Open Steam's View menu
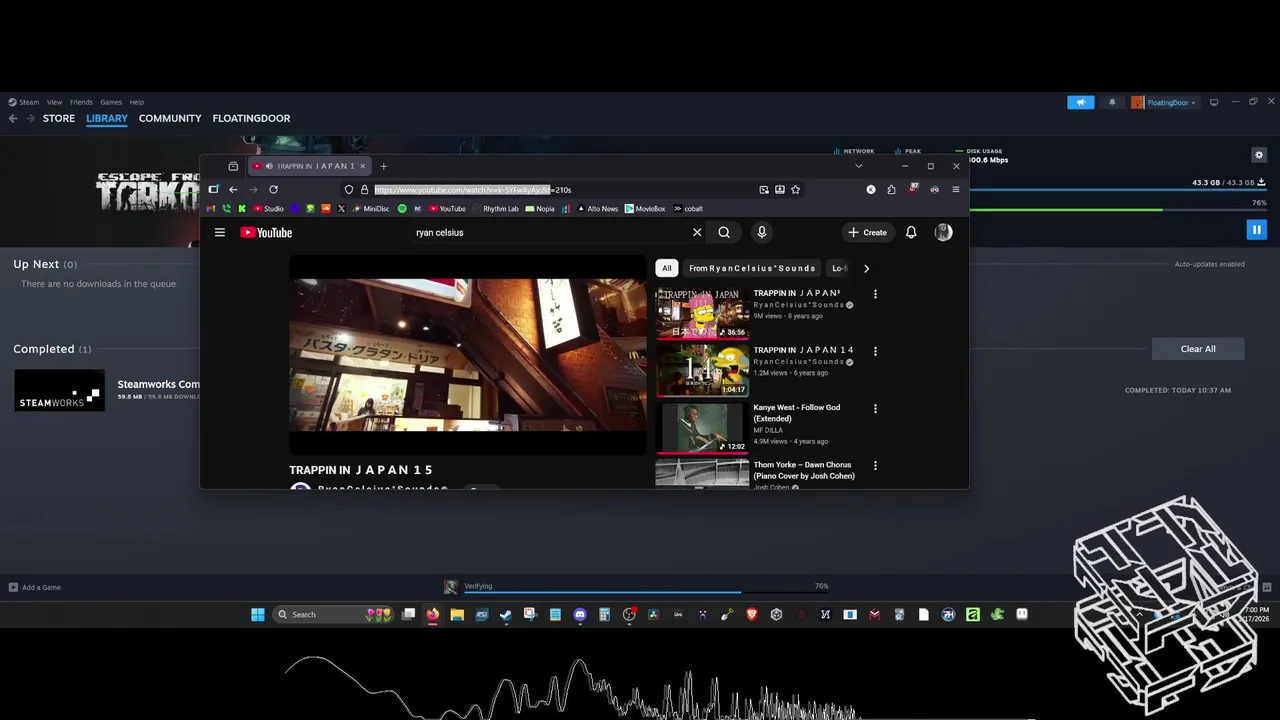This screenshot has height=720, width=1280. pyautogui.click(x=54, y=102)
